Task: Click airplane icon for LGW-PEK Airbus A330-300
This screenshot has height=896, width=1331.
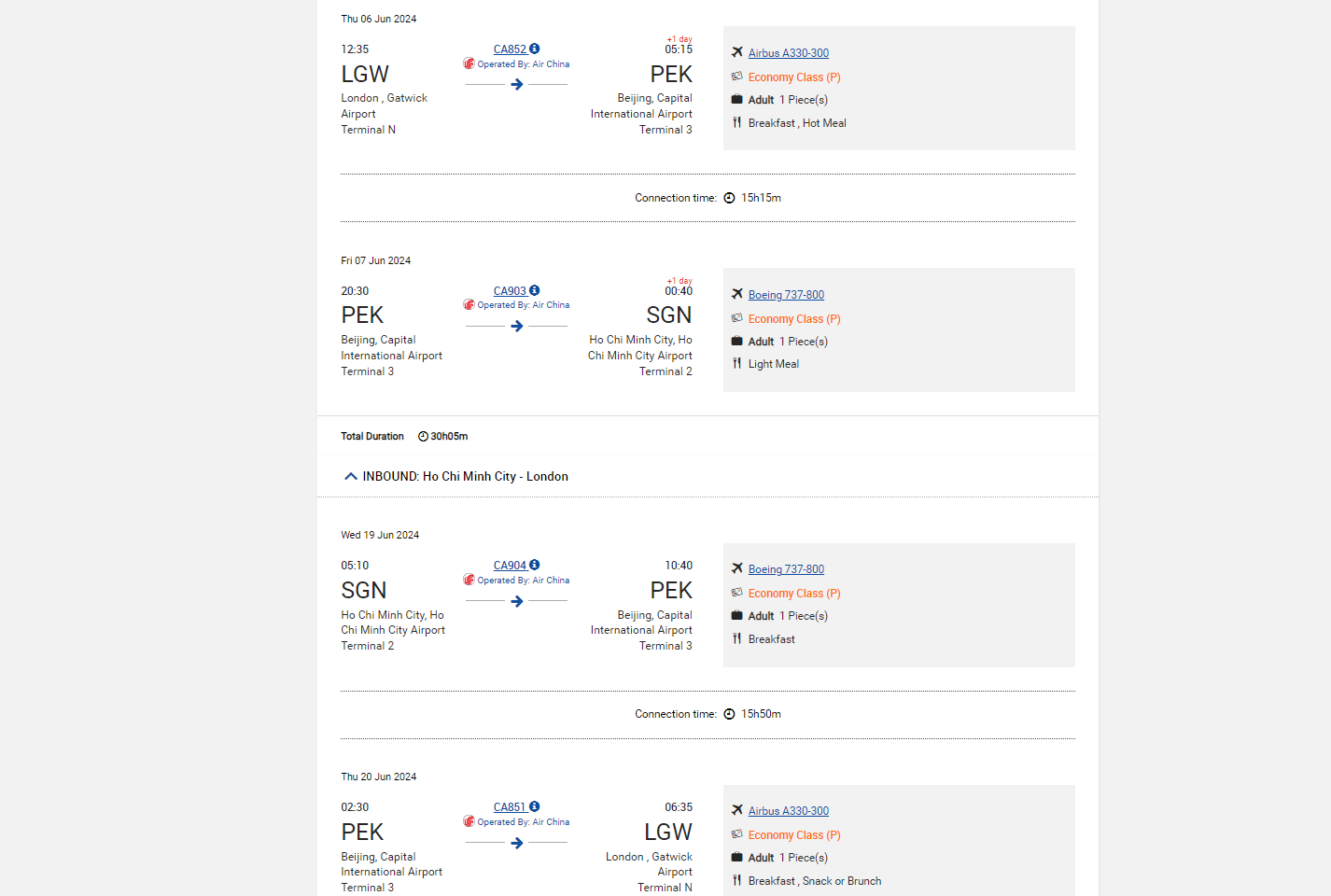Action: pos(737,52)
